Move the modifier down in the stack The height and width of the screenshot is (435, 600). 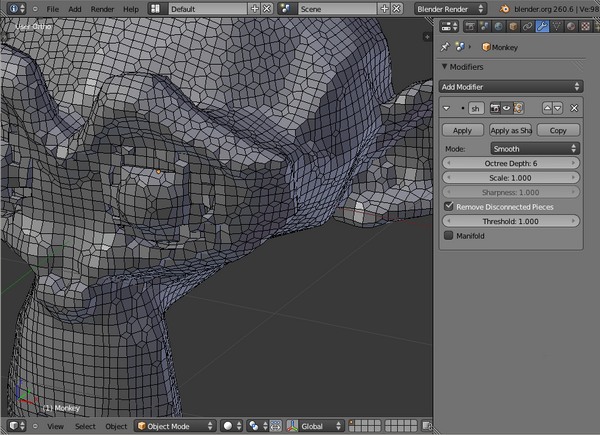(558, 108)
